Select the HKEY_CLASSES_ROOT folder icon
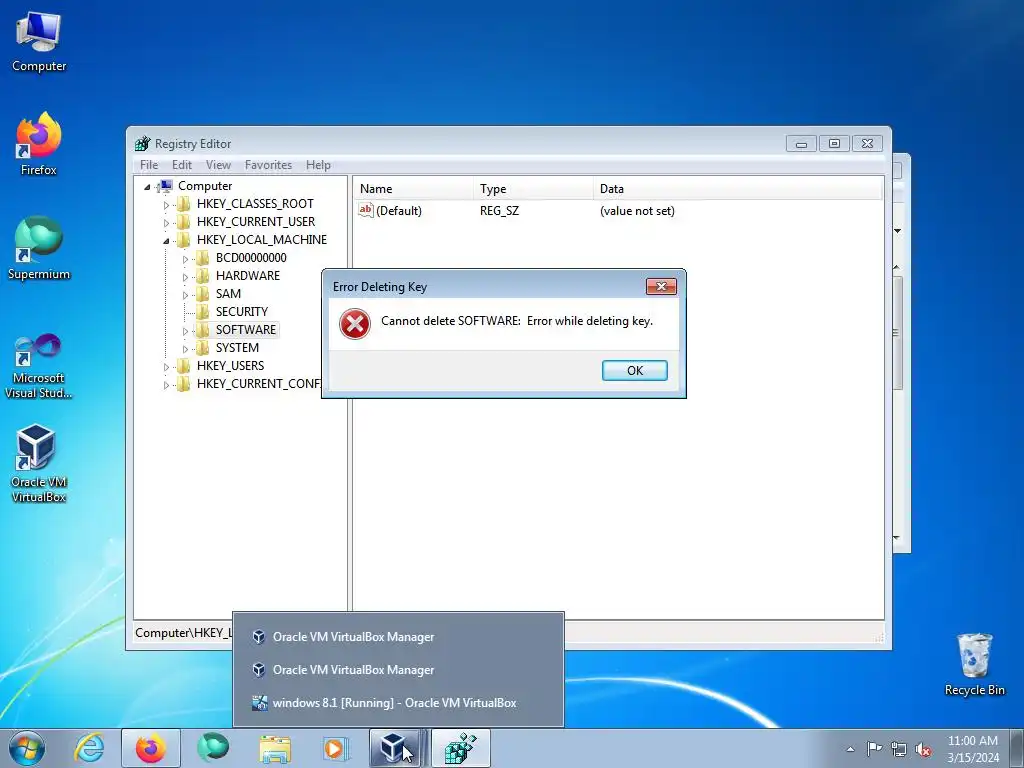 point(184,204)
